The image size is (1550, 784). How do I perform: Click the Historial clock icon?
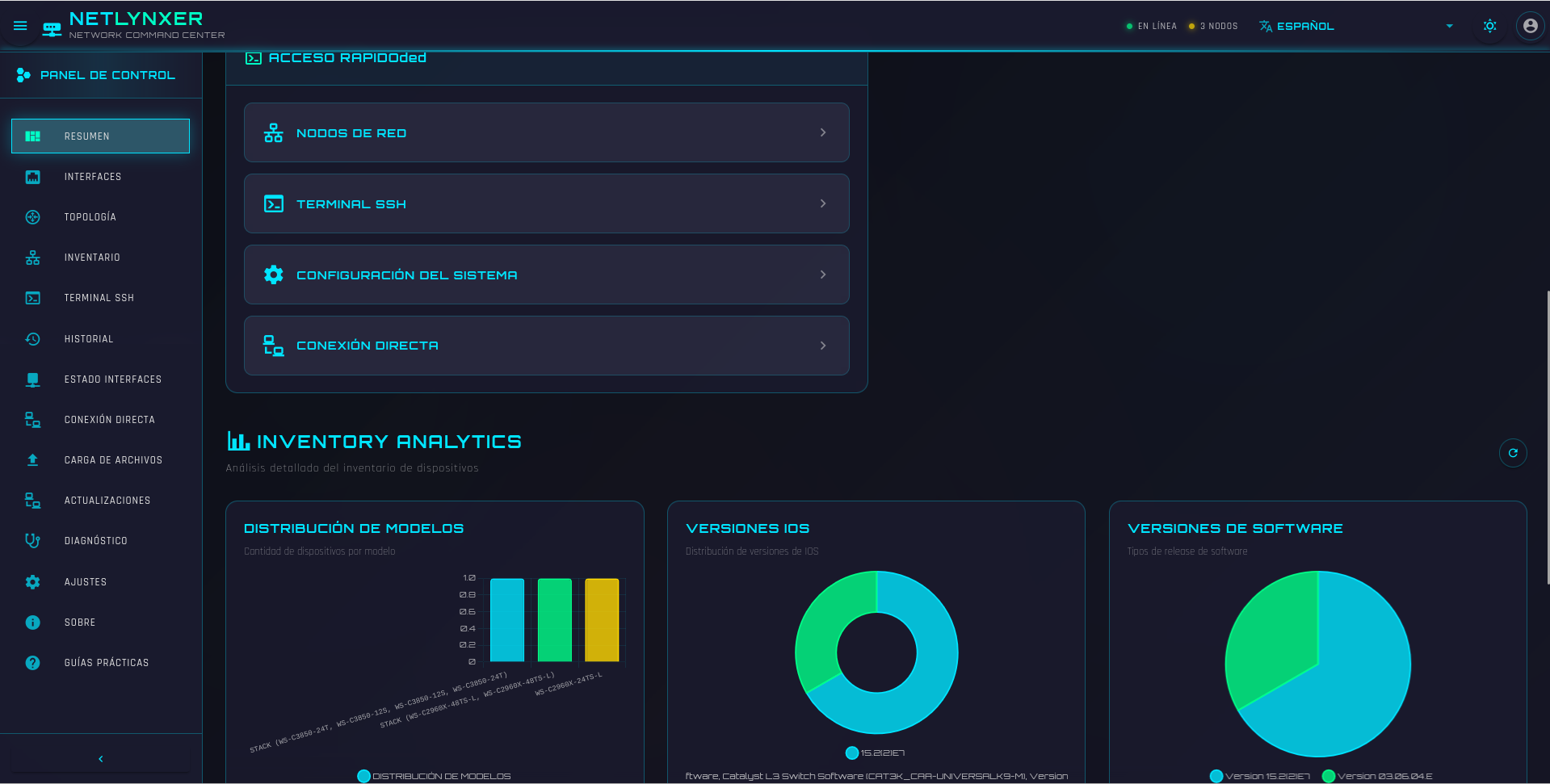click(x=32, y=338)
